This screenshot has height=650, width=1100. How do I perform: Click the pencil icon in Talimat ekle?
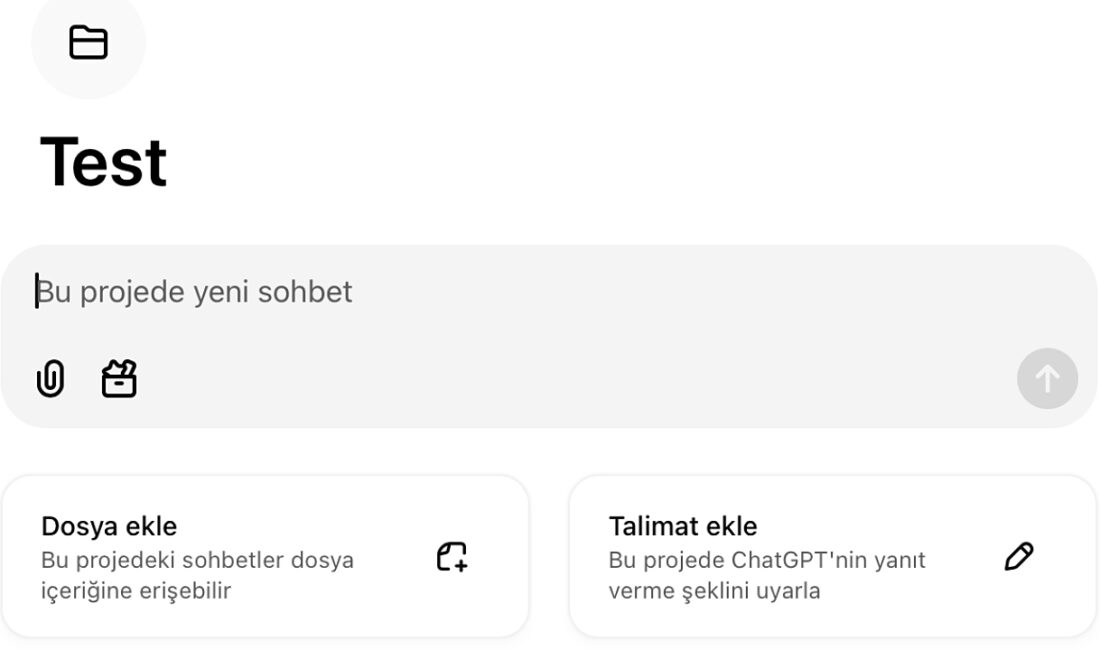pyautogui.click(x=1018, y=556)
